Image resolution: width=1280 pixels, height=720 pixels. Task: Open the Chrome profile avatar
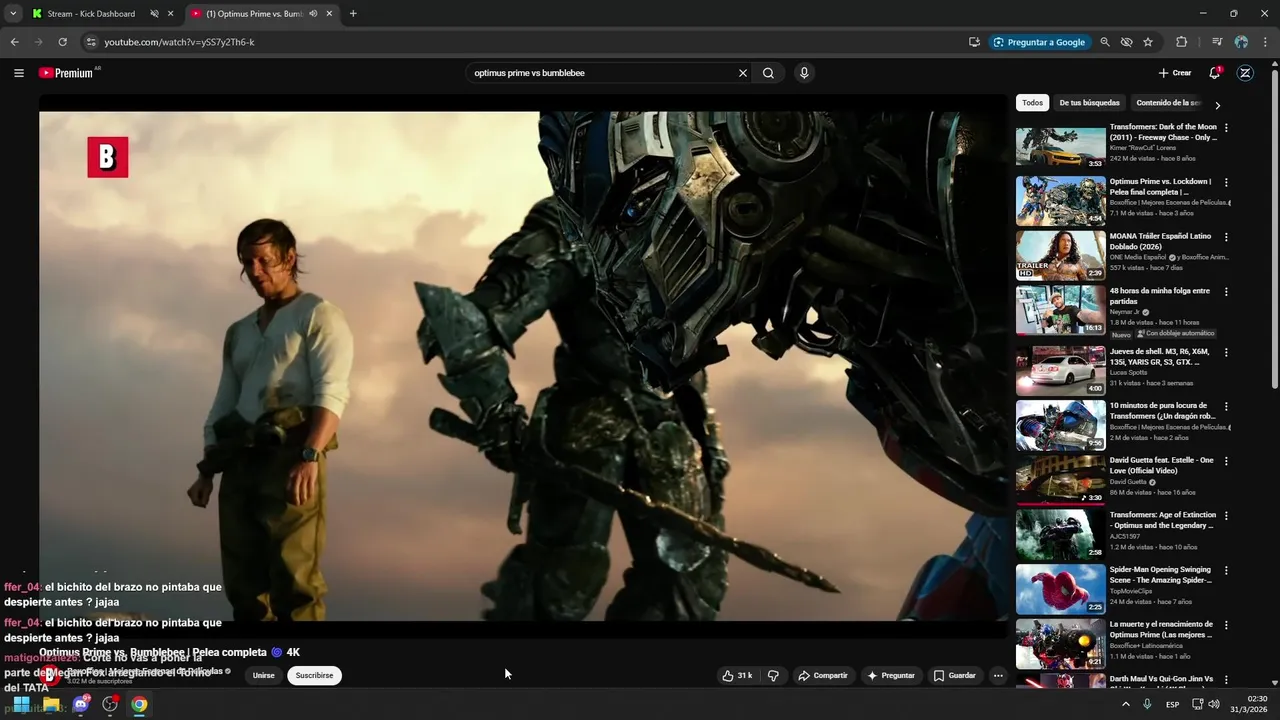1241,42
